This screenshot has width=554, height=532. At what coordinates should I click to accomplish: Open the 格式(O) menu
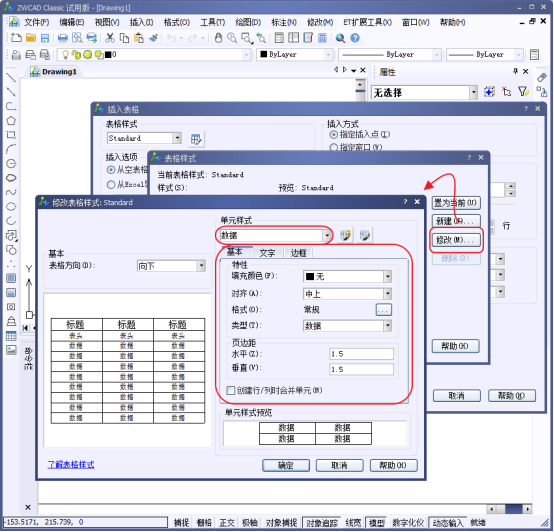(x=177, y=22)
